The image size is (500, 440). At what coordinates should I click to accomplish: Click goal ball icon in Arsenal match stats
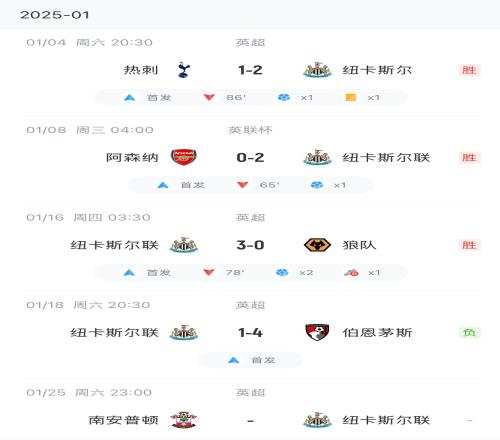click(317, 185)
